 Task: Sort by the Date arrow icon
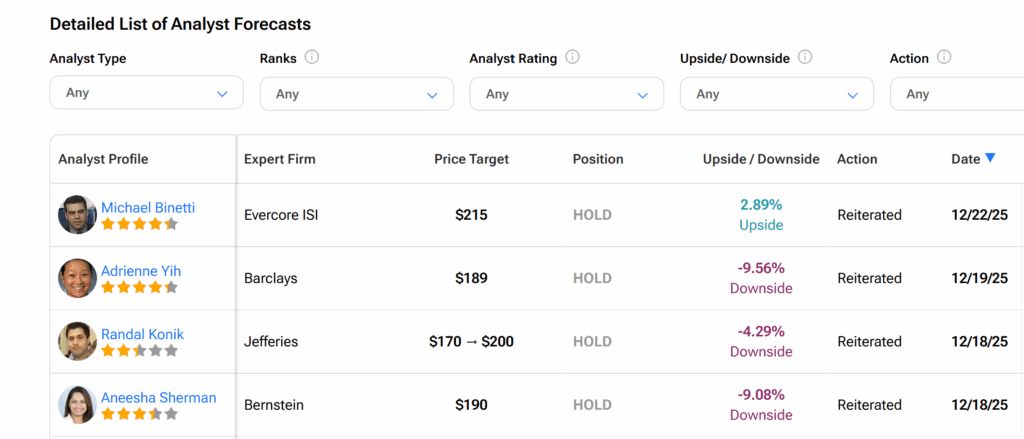[990, 158]
